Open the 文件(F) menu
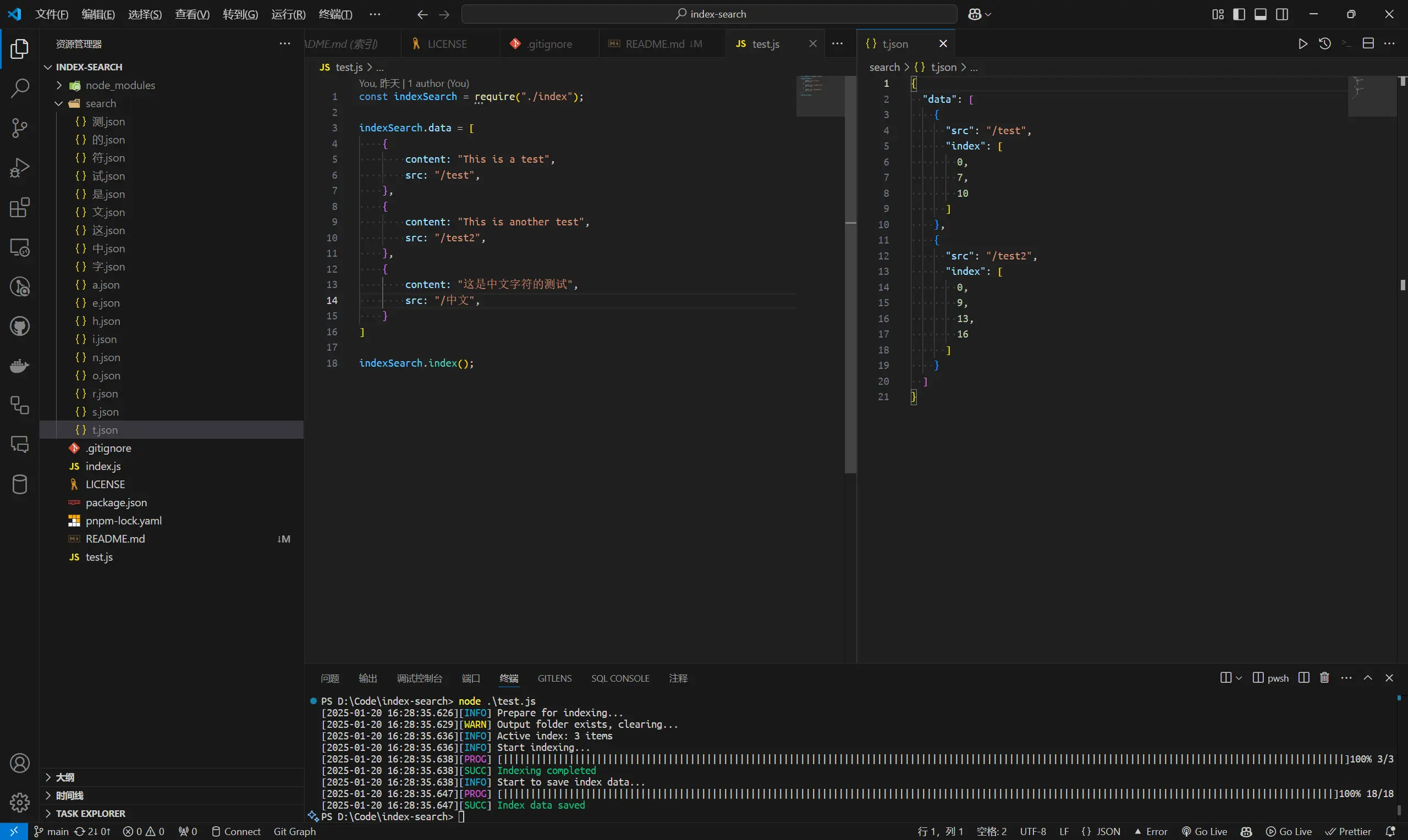 point(52,14)
